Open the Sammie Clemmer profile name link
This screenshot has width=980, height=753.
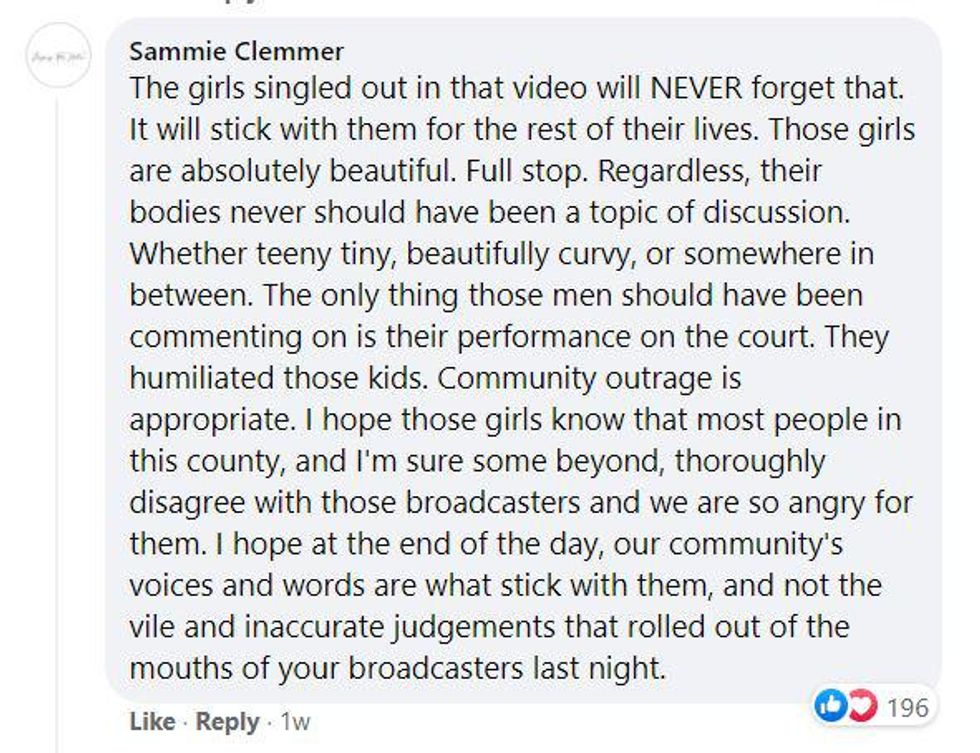click(x=236, y=51)
